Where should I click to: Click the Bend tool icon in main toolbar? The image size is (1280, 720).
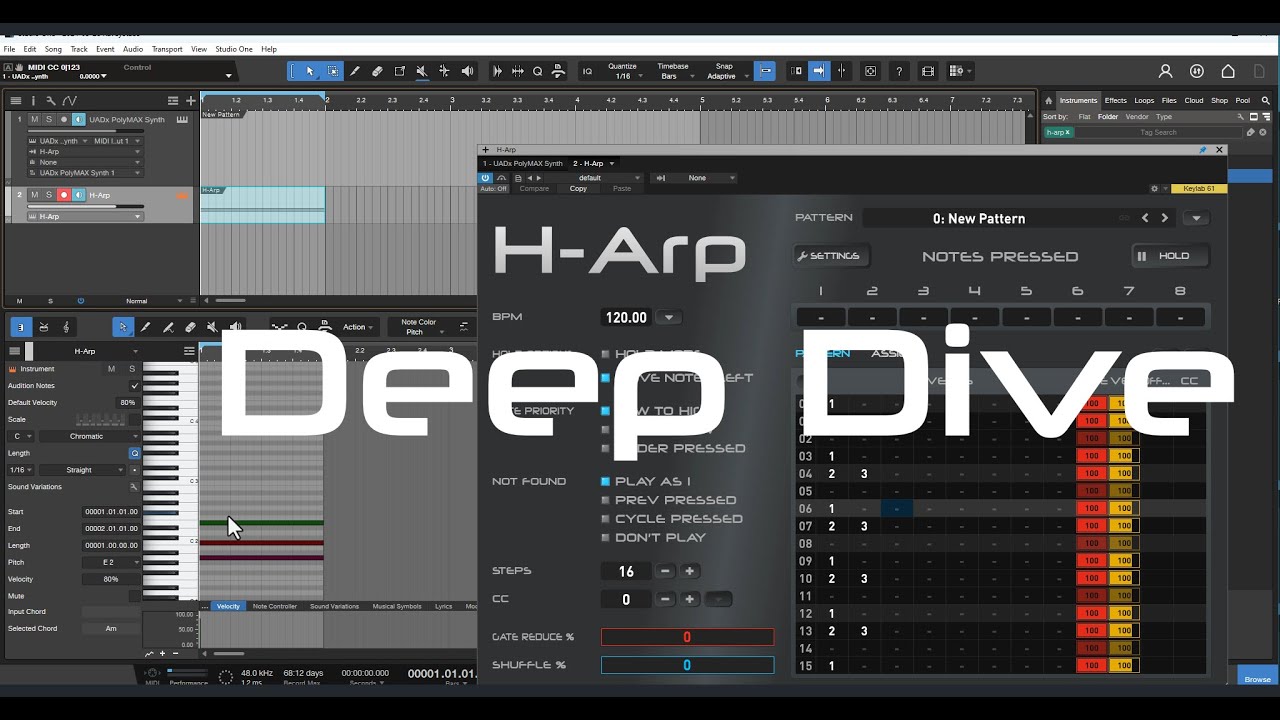tap(444, 71)
